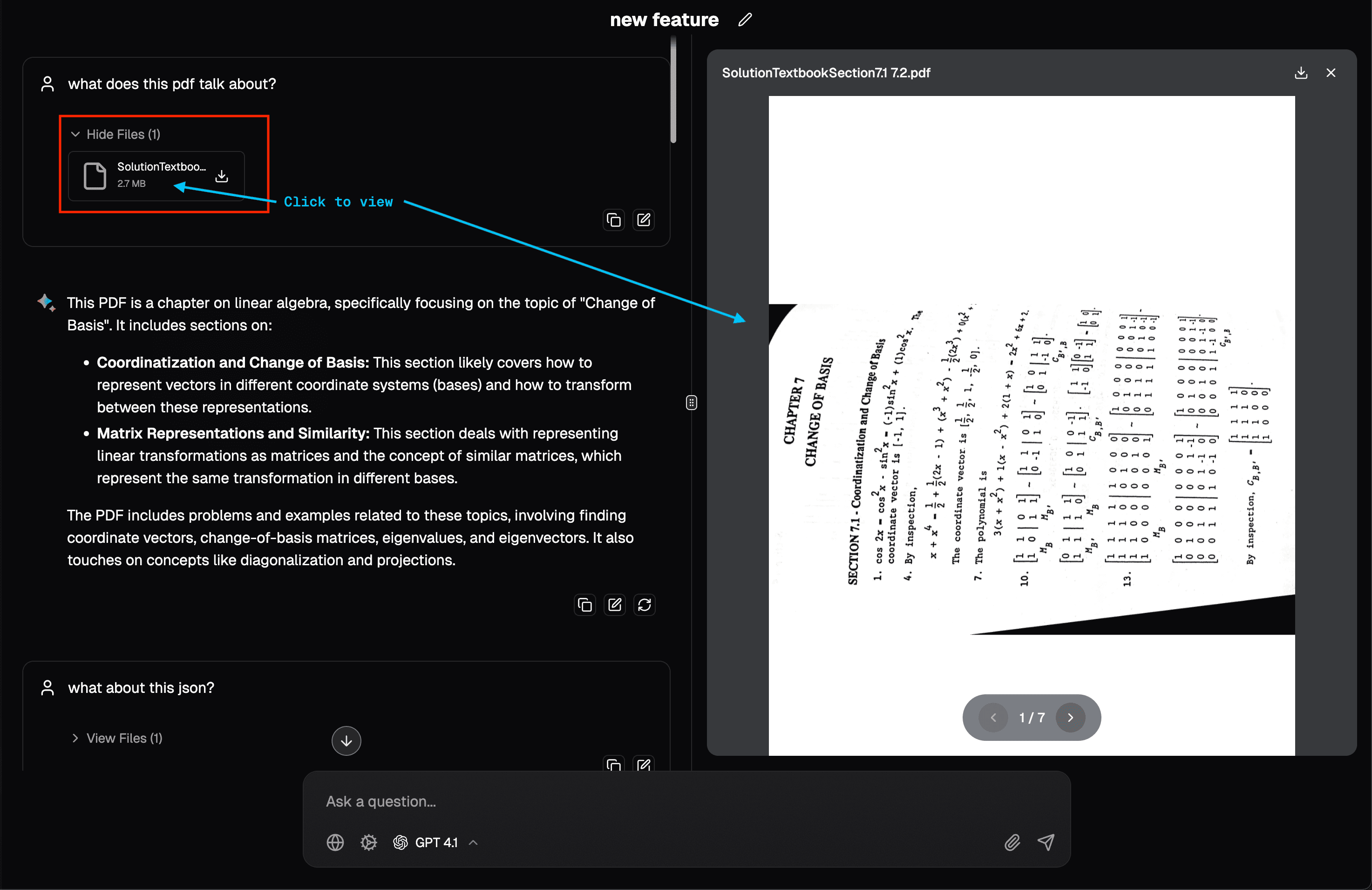
Task: Regenerate the assistant's response
Action: 645,604
